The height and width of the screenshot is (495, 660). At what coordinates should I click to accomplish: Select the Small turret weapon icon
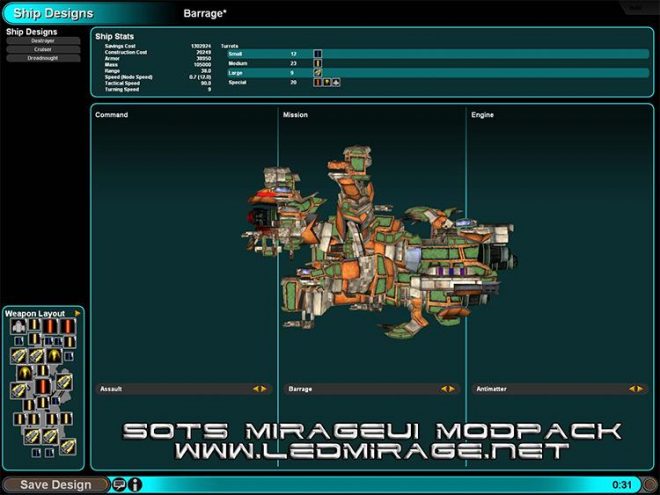(x=318, y=53)
